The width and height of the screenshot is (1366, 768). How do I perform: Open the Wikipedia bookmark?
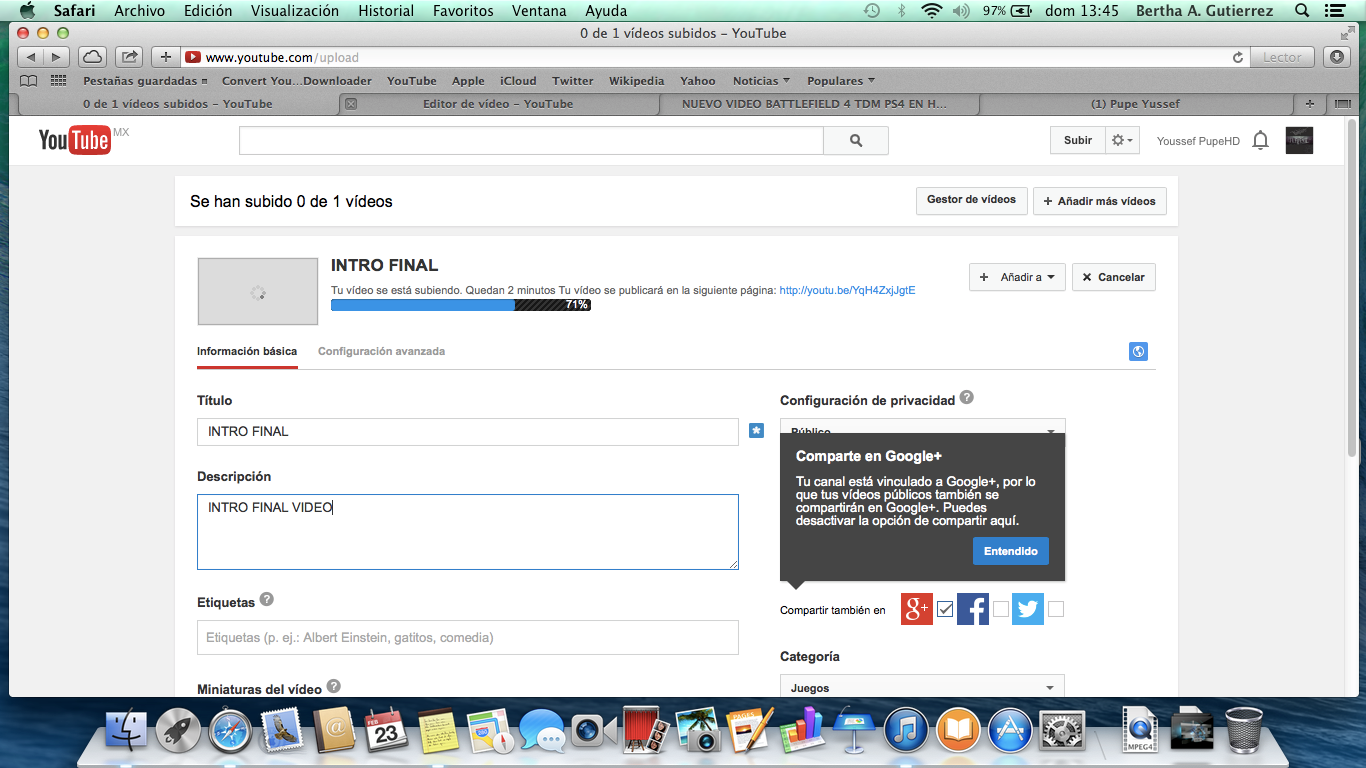click(636, 81)
